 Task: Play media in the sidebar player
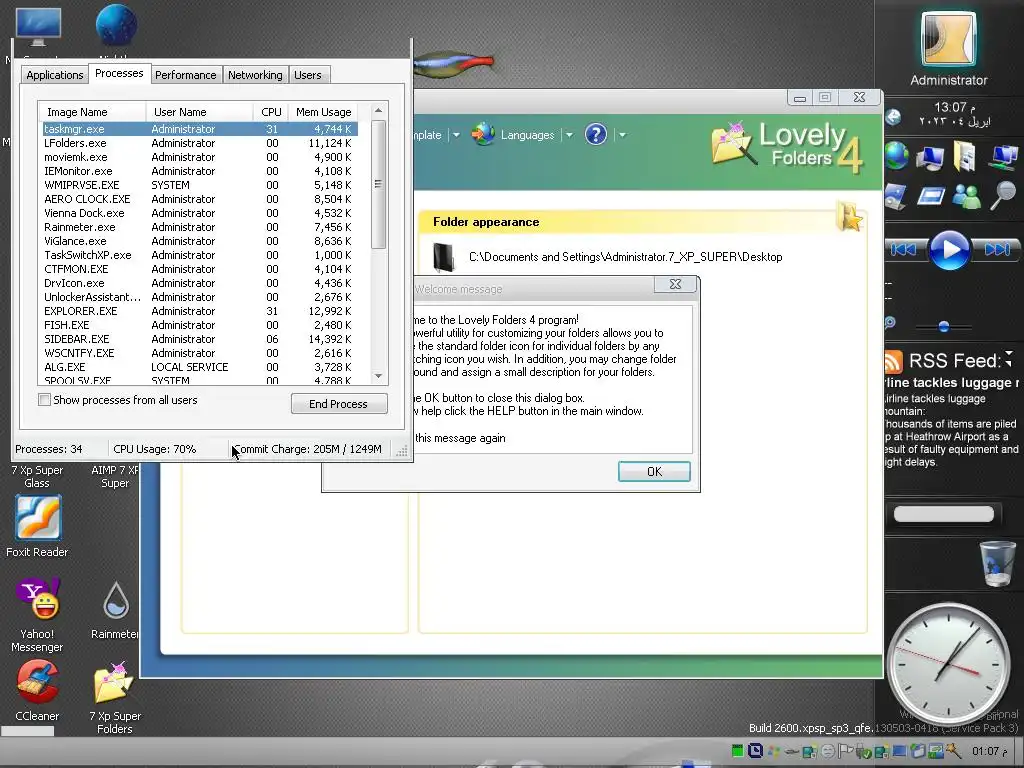coord(949,249)
